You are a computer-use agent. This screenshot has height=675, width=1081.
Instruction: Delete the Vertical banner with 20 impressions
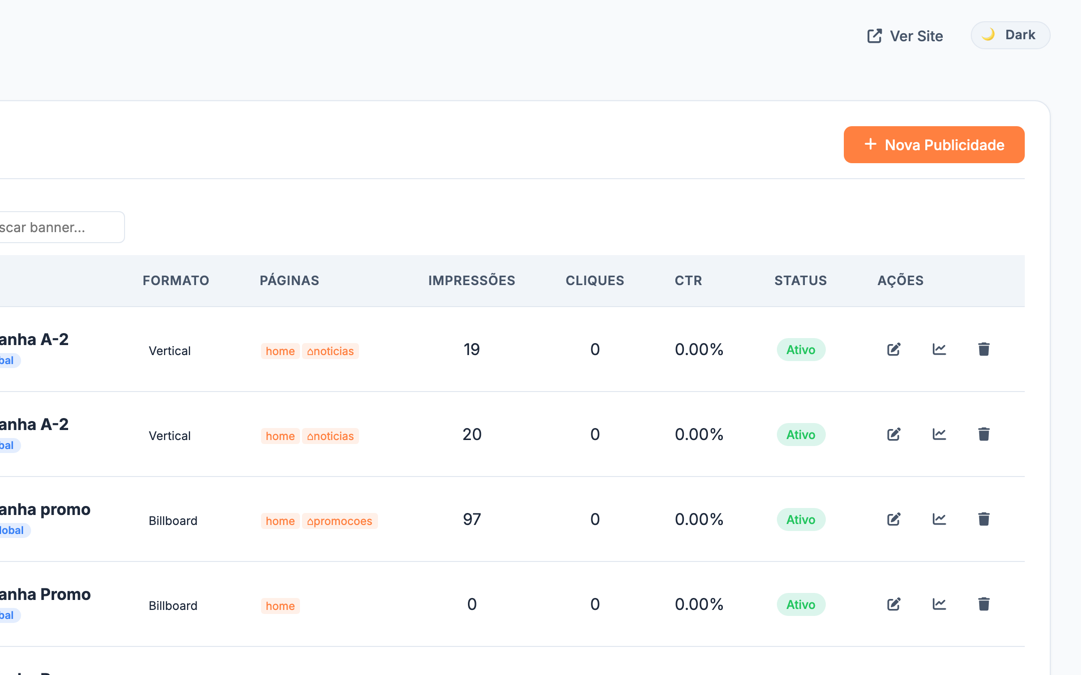tap(984, 434)
